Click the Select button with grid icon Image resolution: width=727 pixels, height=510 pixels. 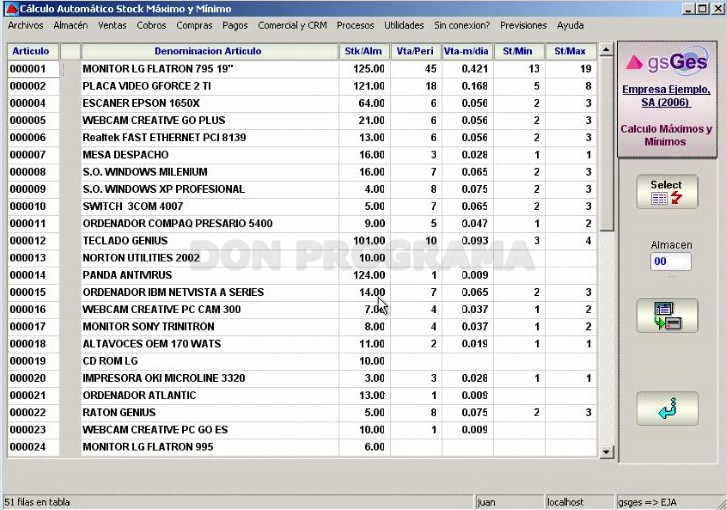(x=667, y=191)
